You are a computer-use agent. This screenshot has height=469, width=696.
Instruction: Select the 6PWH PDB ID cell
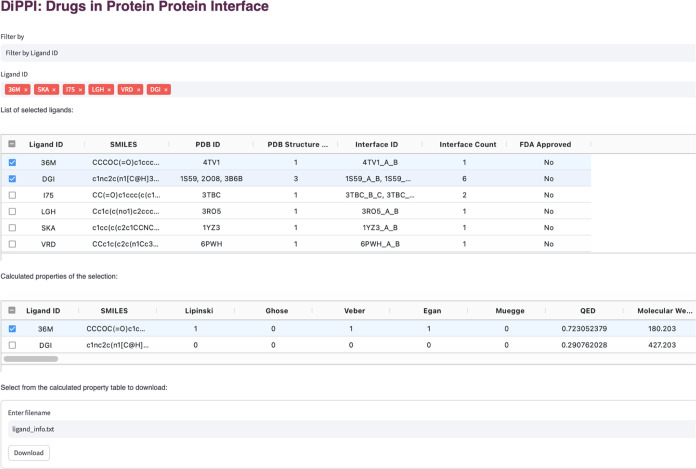click(211, 244)
